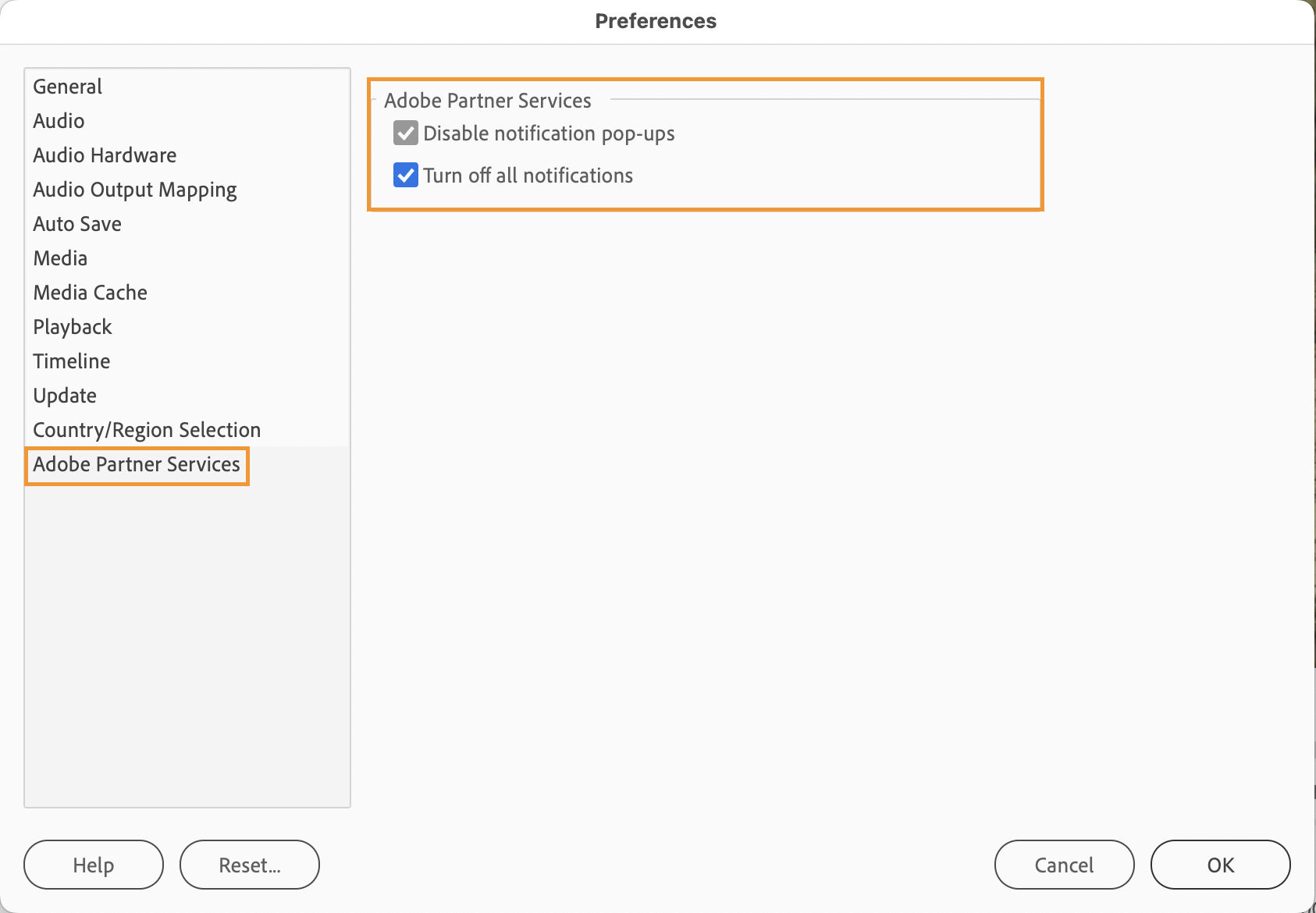
Task: Uncheck Disable notification pop-ups
Action: click(x=405, y=133)
